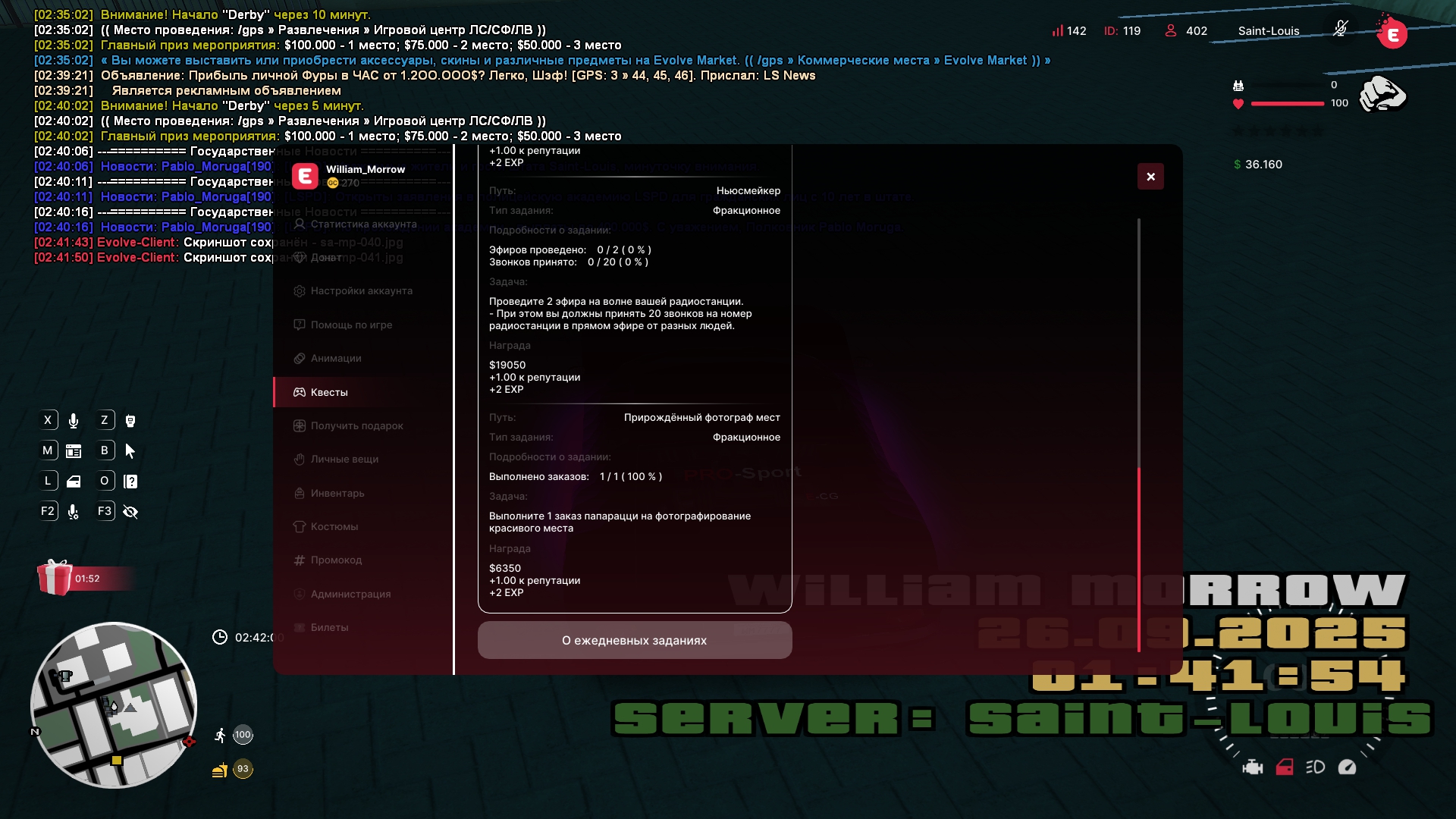Toggle the muted microphone icon at top
This screenshot has height=819, width=1456.
1340,30
